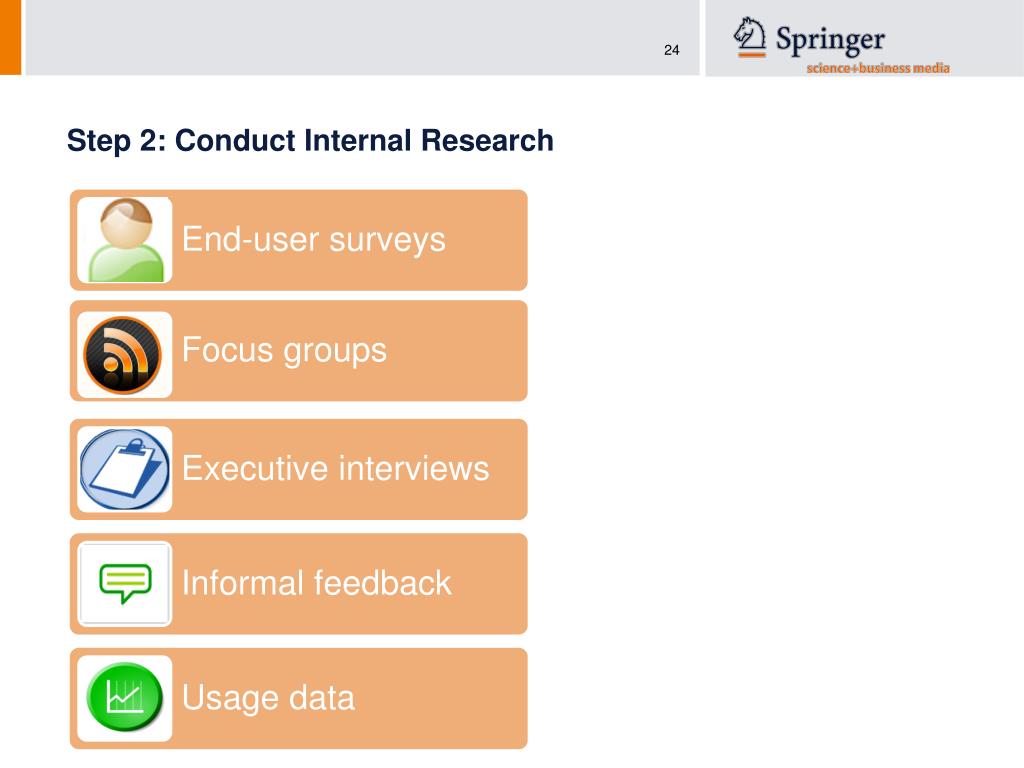The image size is (1024, 768).
Task: Click the orange accent bar at top-left corner
Action: (x=10, y=37)
